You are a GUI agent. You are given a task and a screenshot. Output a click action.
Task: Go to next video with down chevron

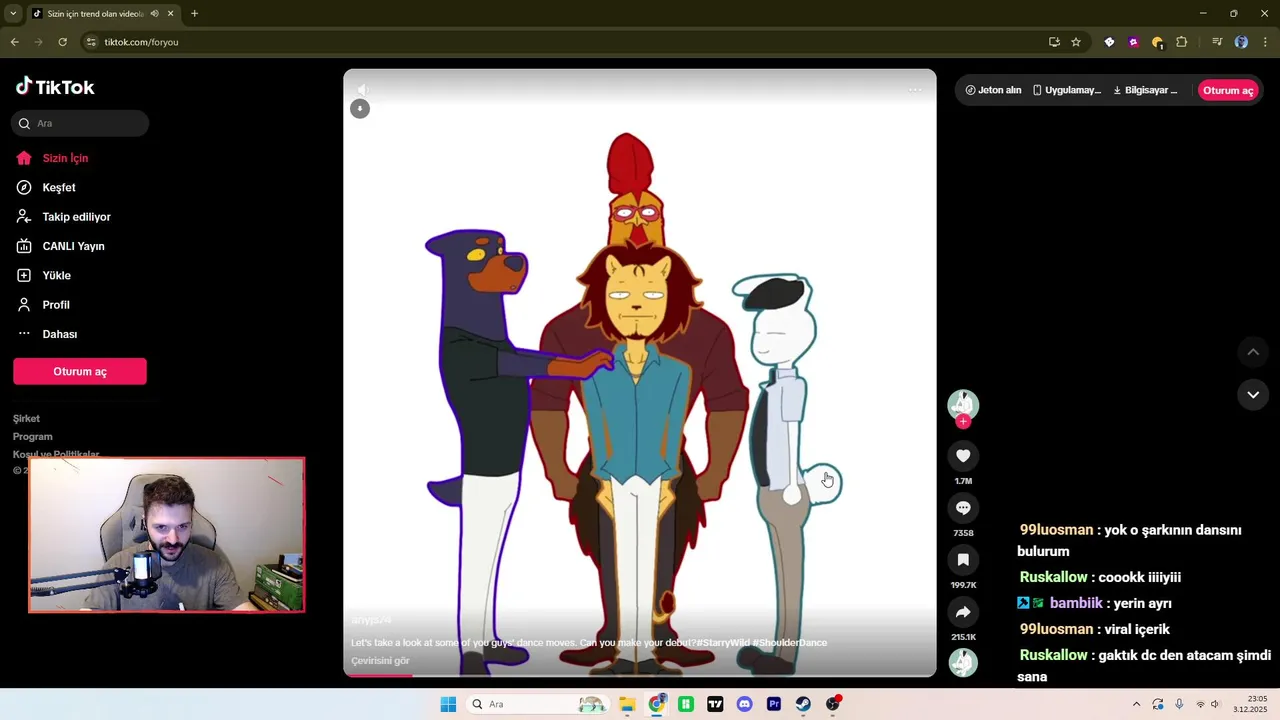tap(1253, 394)
